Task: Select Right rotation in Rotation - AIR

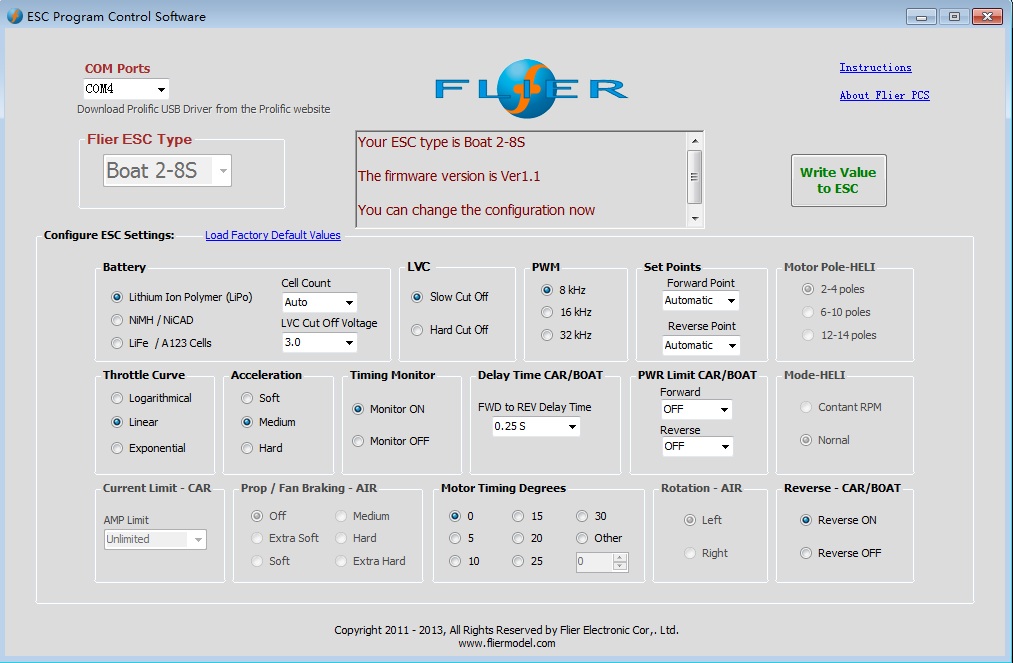Action: point(706,553)
